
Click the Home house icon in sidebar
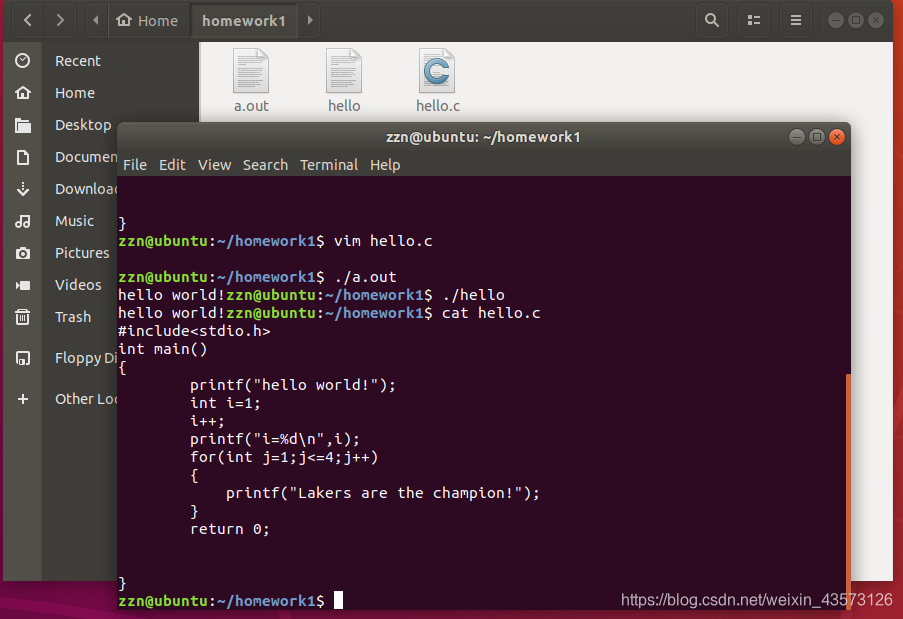pos(22,93)
